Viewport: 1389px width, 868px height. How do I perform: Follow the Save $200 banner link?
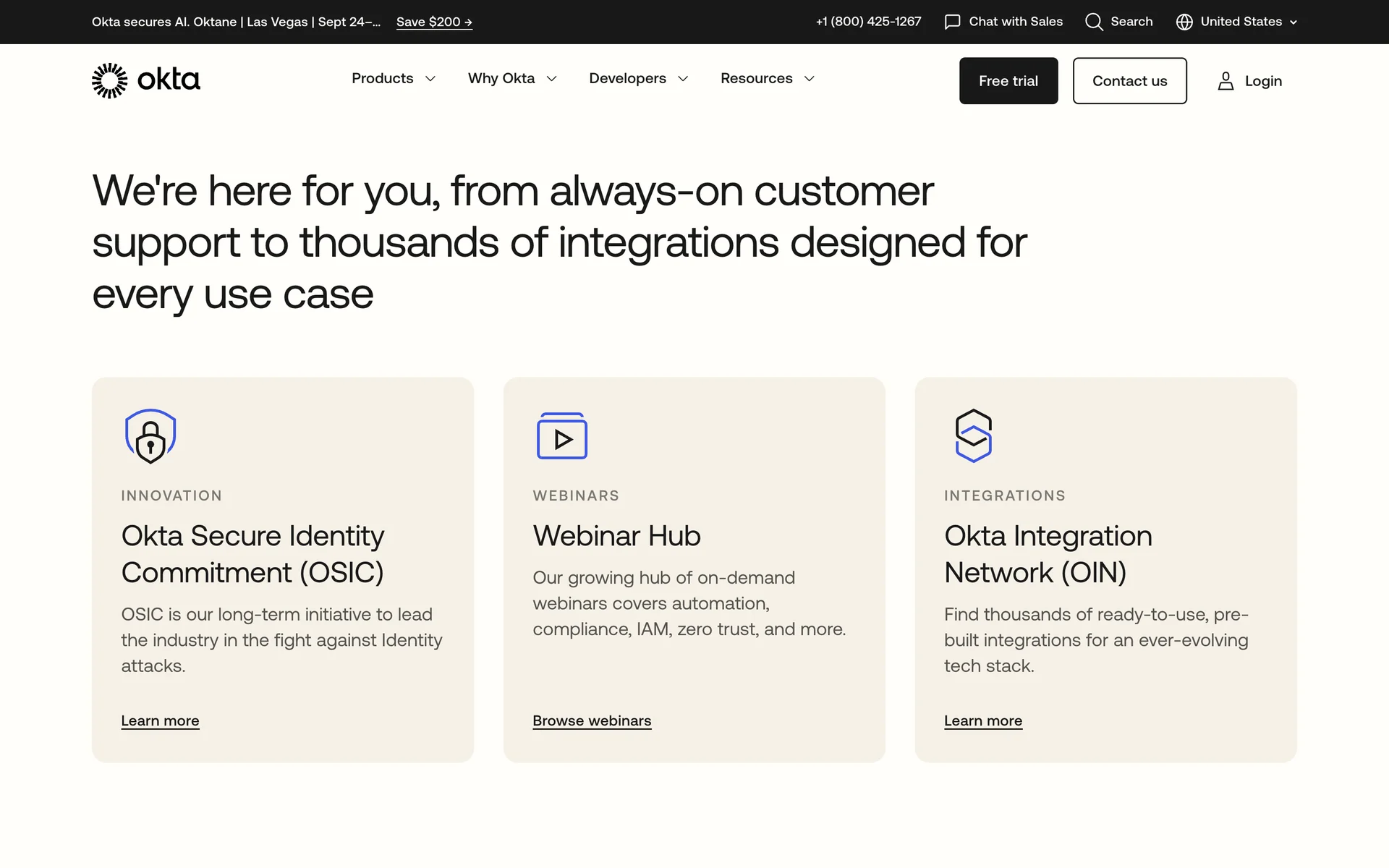pos(434,22)
